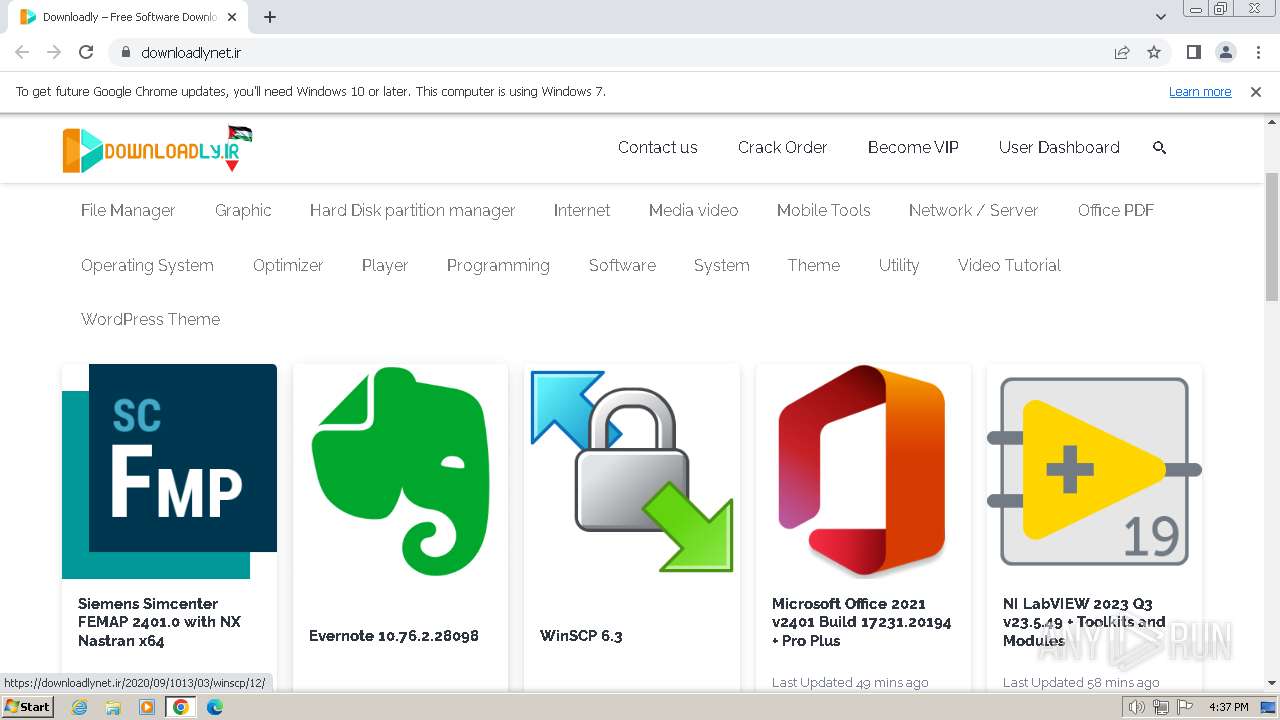
Task: Click the network tray icon
Action: [x=1160, y=707]
